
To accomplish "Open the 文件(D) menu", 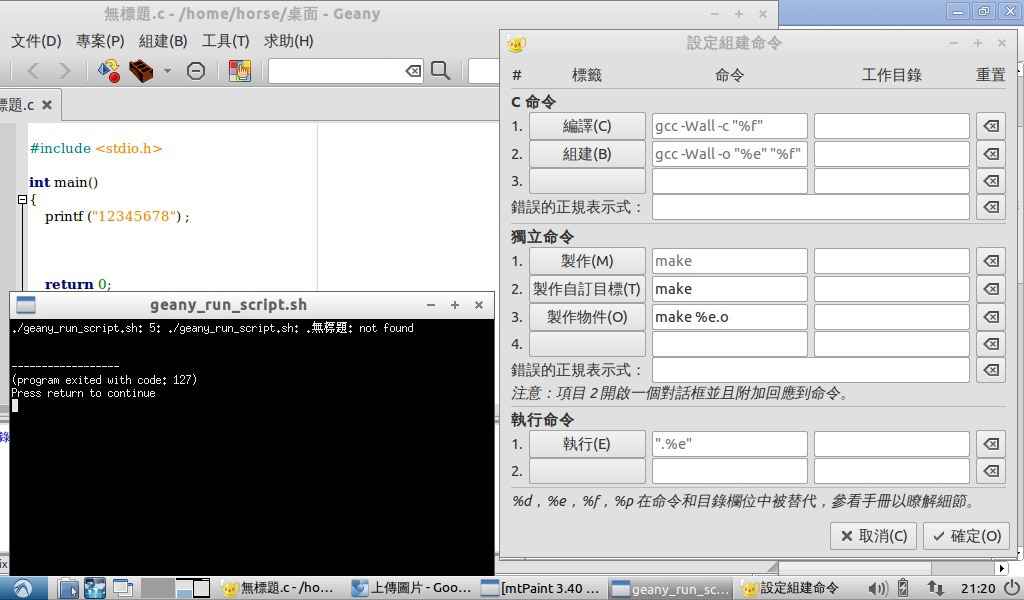I will click(x=36, y=41).
